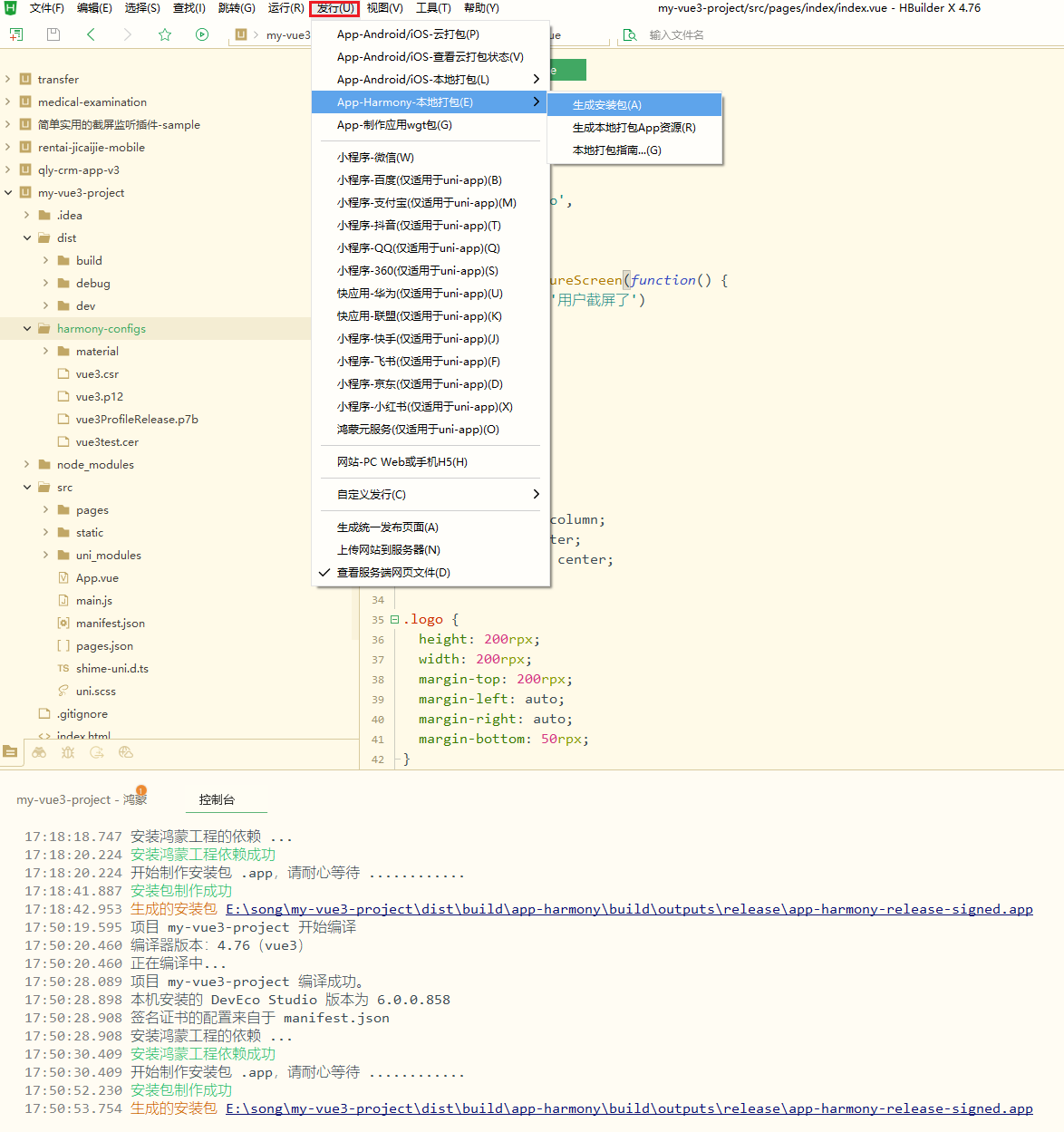Expand the build folder
Screen dimensions: 1064x1132
[46, 260]
